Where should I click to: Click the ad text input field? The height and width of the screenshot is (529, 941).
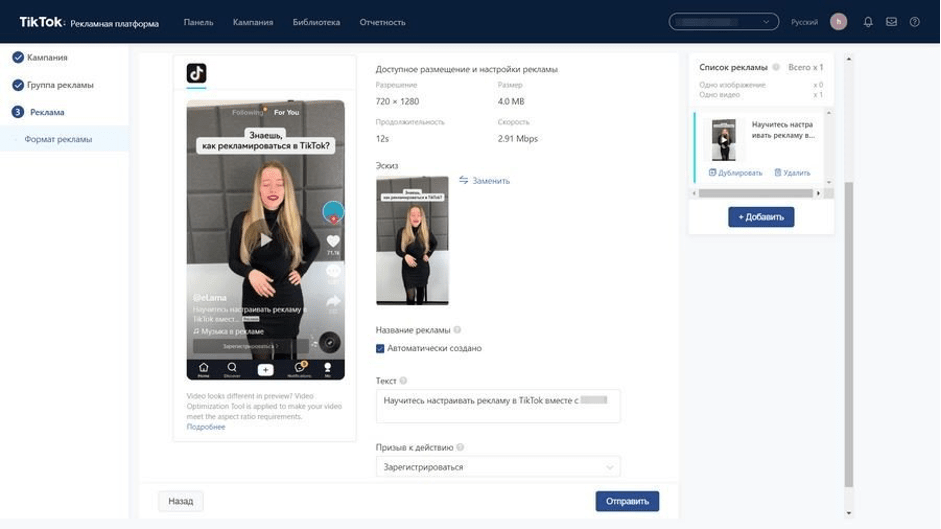click(498, 406)
